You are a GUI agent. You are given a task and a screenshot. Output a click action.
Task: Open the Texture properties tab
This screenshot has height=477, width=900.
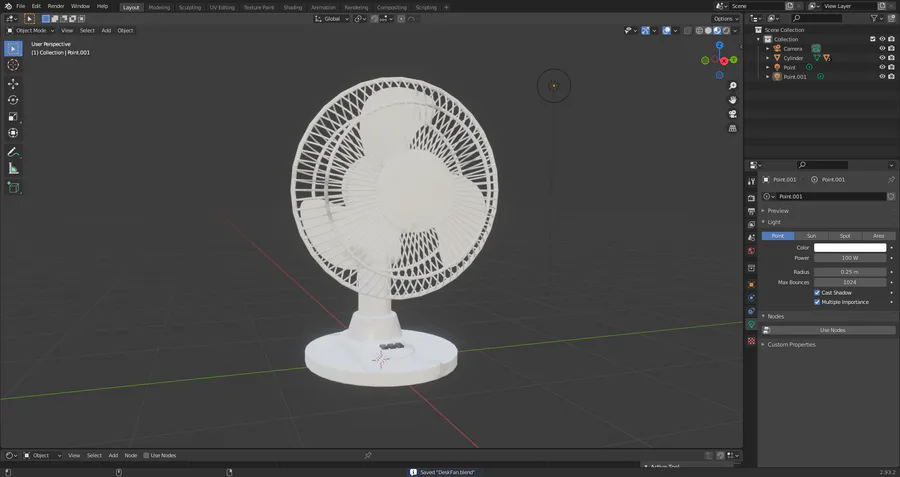[751, 341]
